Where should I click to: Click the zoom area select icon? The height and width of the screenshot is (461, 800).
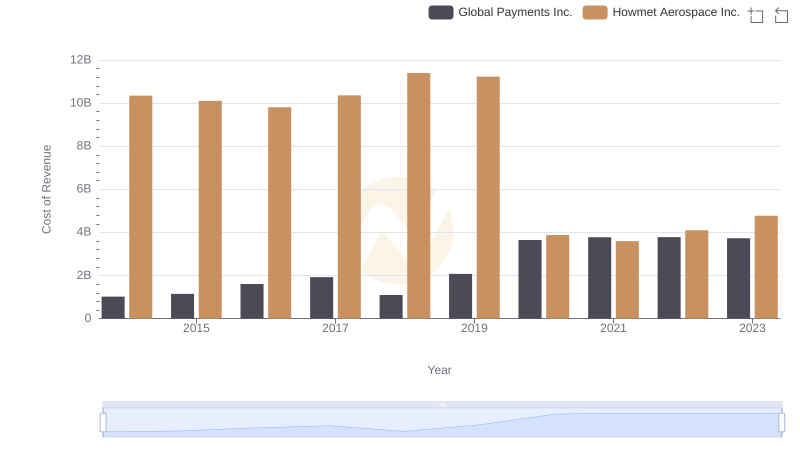click(x=756, y=15)
